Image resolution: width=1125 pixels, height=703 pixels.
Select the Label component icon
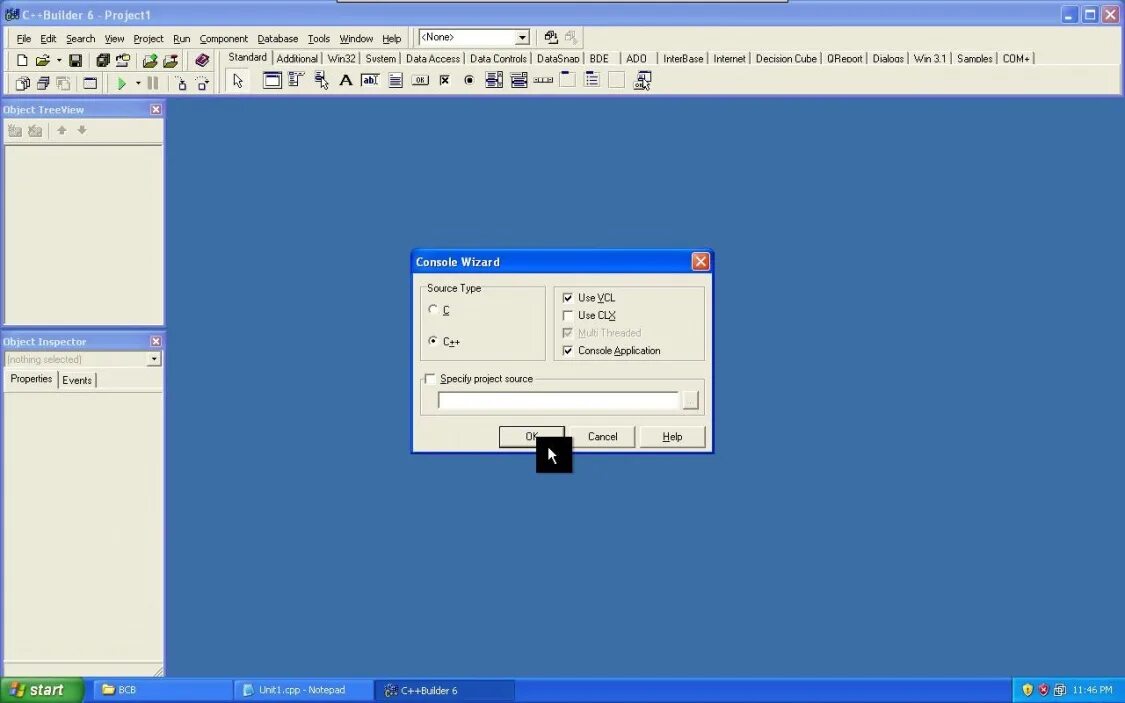(x=346, y=80)
